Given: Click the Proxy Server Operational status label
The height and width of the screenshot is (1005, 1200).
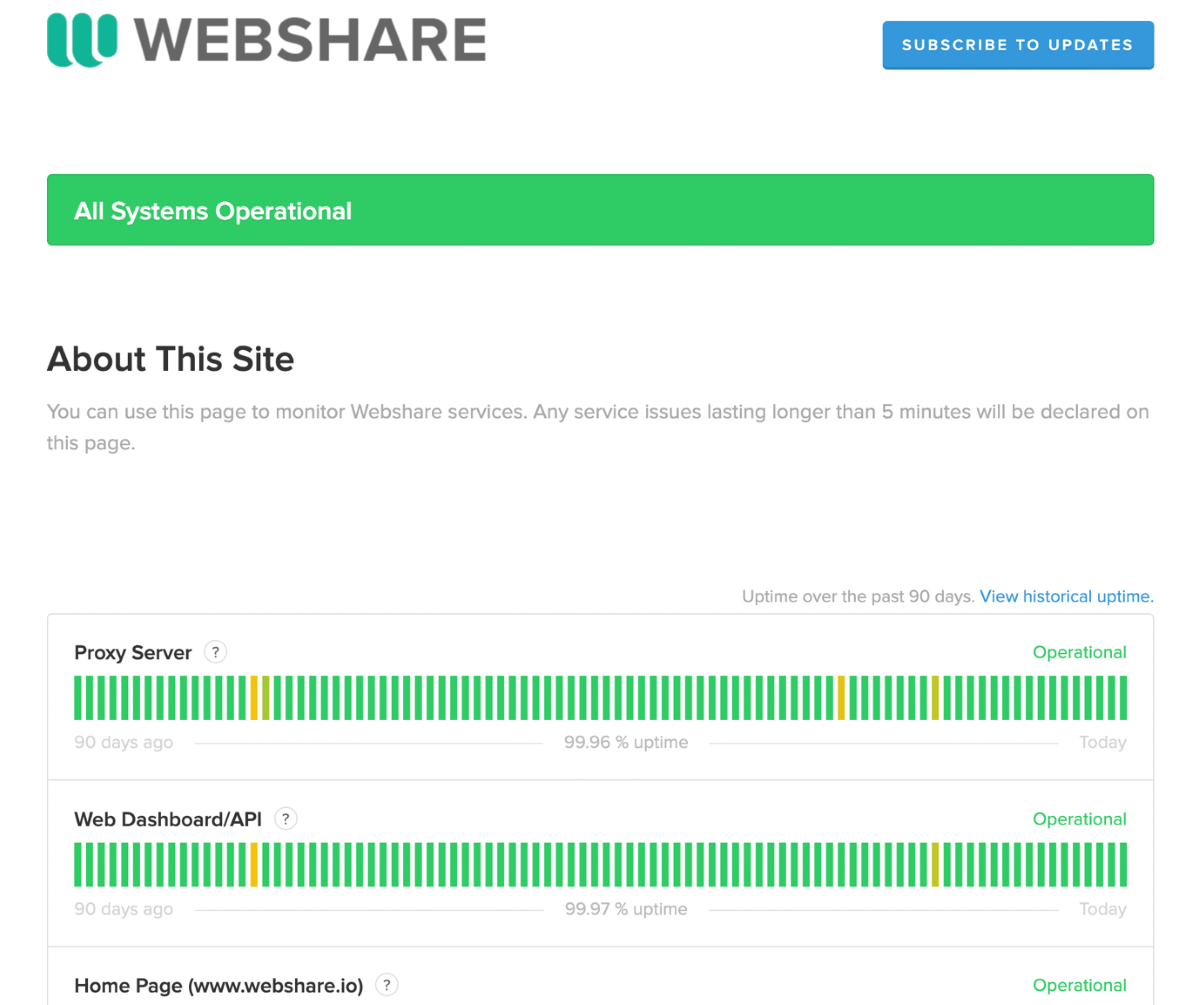Looking at the screenshot, I should [x=1080, y=652].
